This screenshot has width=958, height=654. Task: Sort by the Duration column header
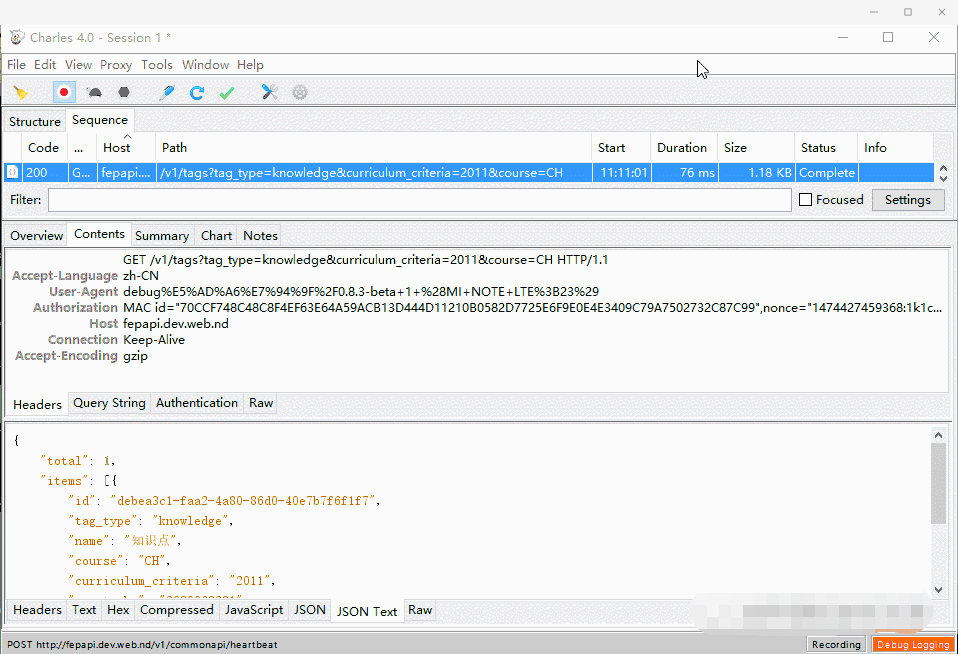683,148
